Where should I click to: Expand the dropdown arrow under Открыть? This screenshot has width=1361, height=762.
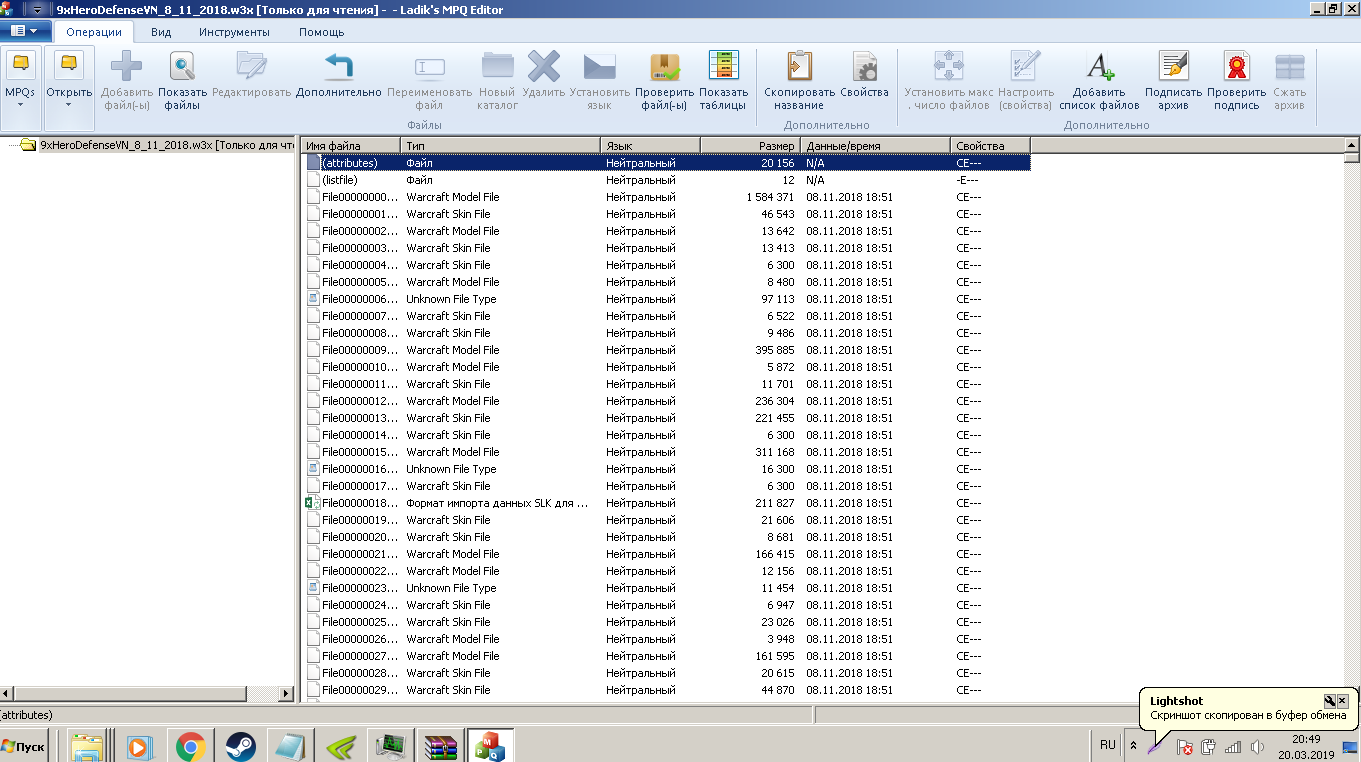click(69, 106)
